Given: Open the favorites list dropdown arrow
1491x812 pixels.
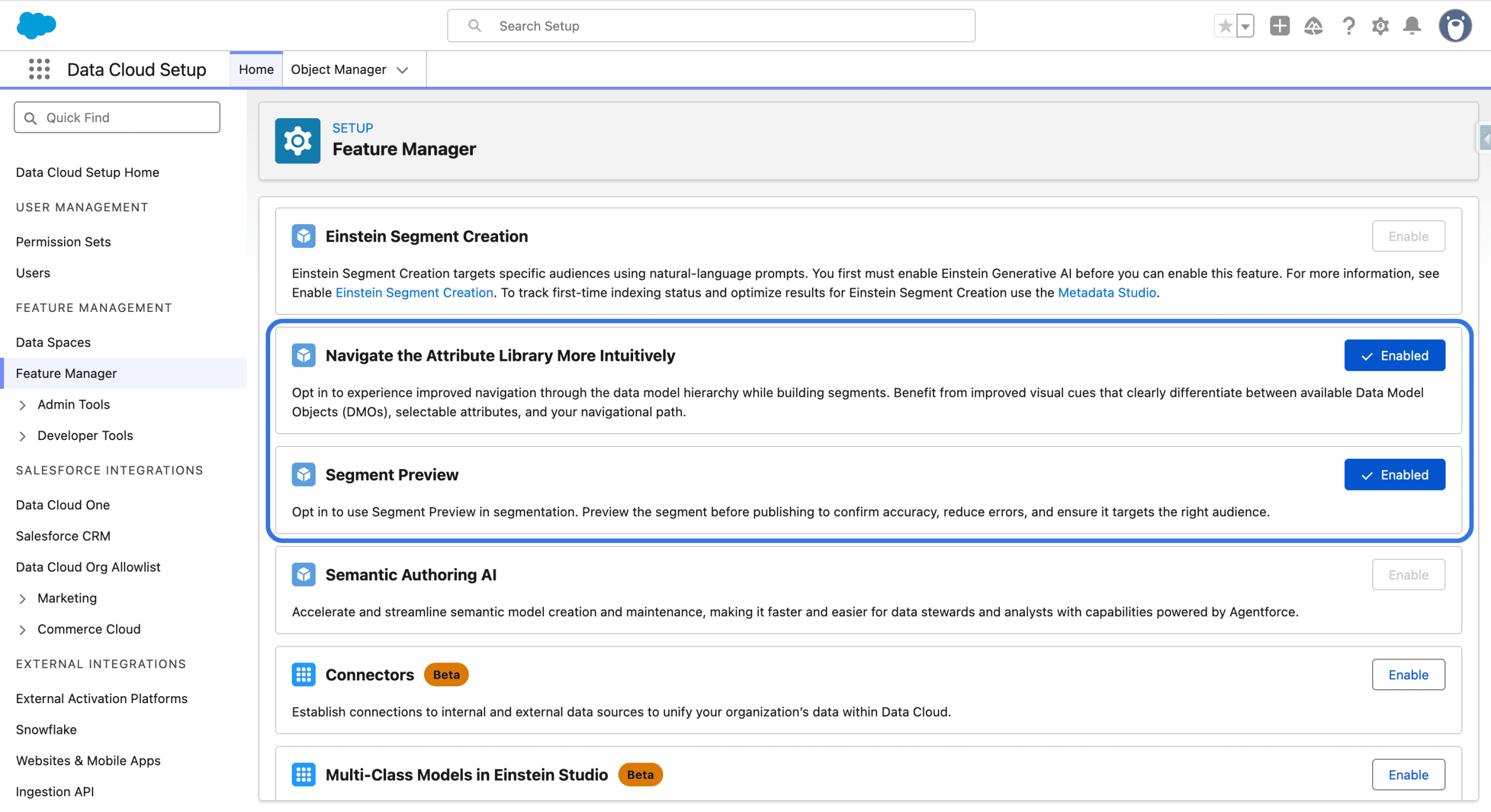Looking at the screenshot, I should 1245,26.
